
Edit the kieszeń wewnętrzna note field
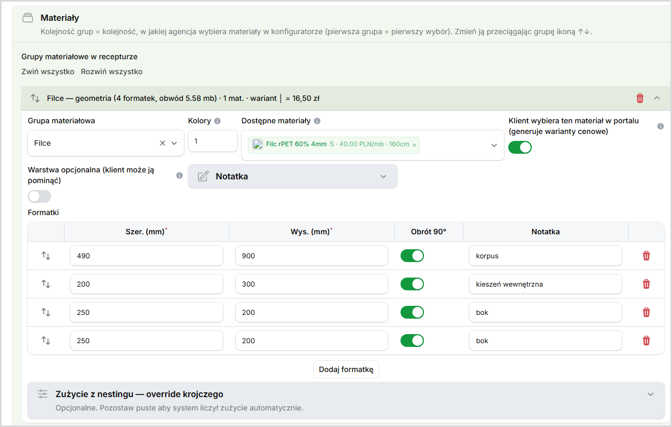coord(545,284)
